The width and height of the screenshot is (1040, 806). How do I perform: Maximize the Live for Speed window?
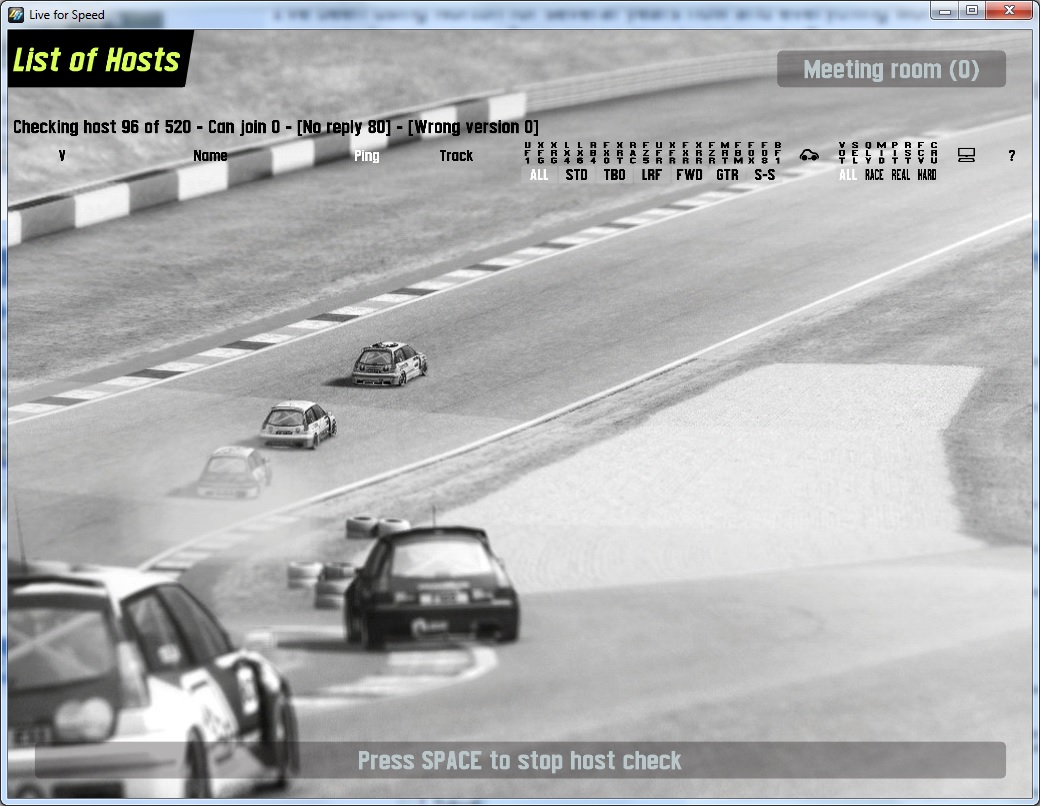pyautogui.click(x=972, y=11)
